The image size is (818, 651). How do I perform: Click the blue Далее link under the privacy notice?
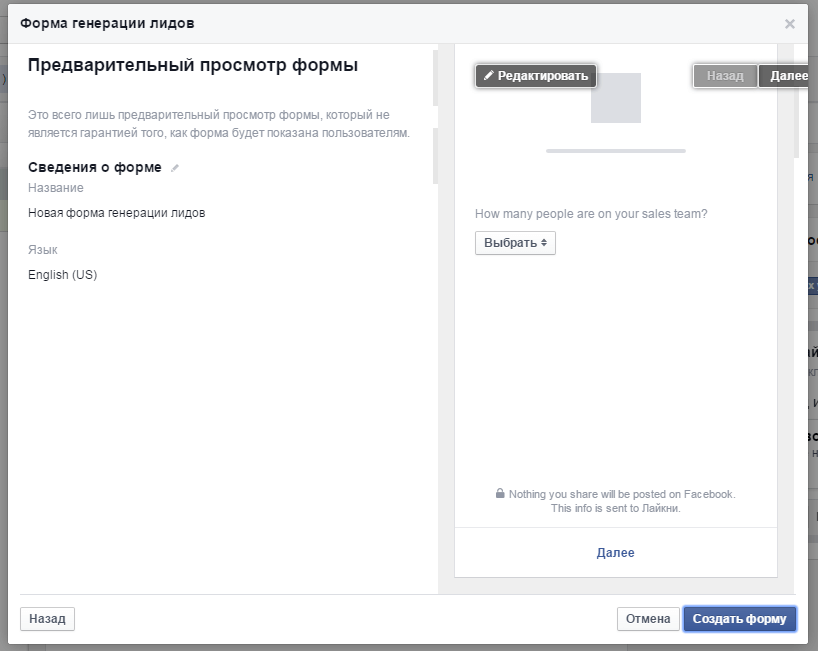point(615,553)
